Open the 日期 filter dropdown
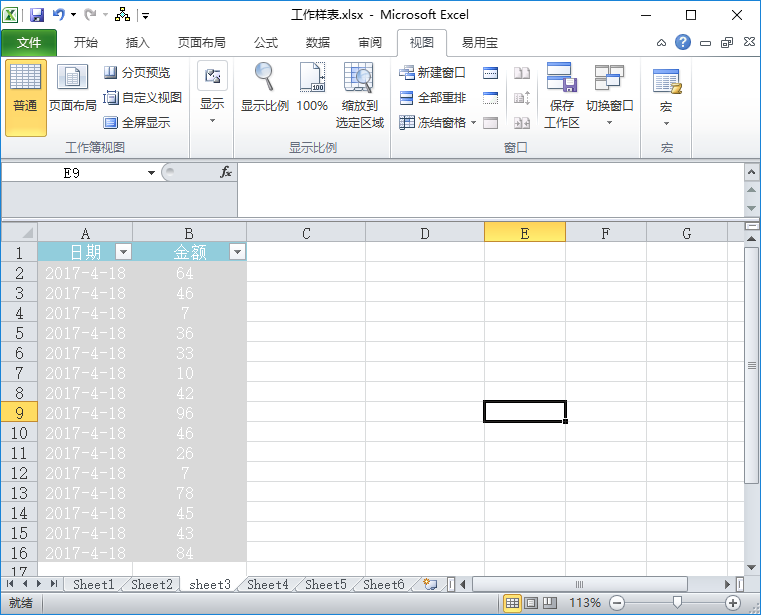 click(123, 252)
